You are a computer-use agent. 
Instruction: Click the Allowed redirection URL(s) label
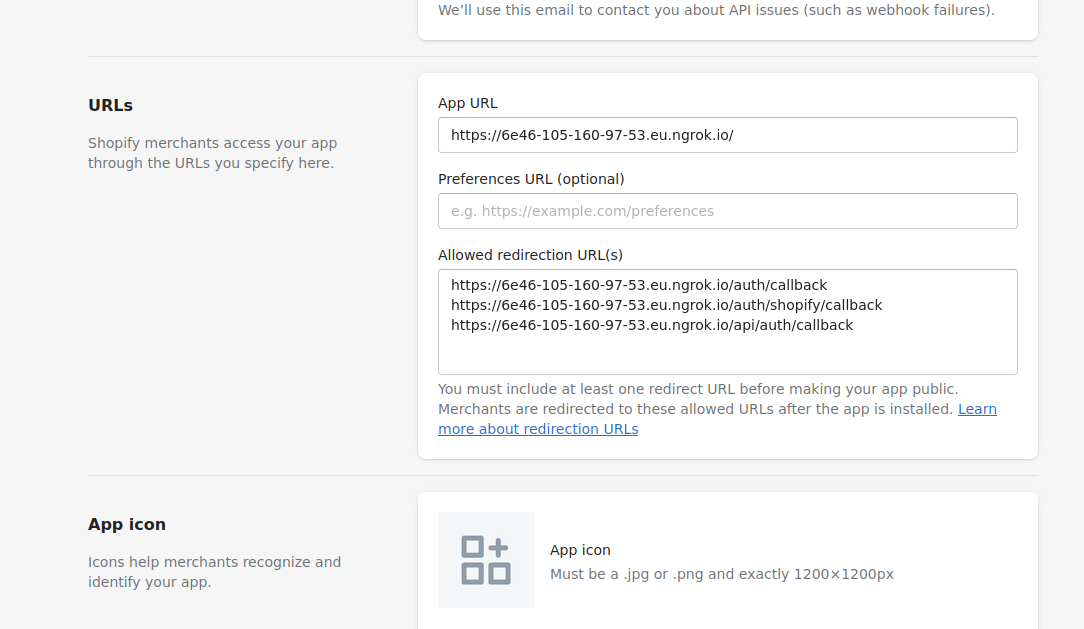[530, 255]
